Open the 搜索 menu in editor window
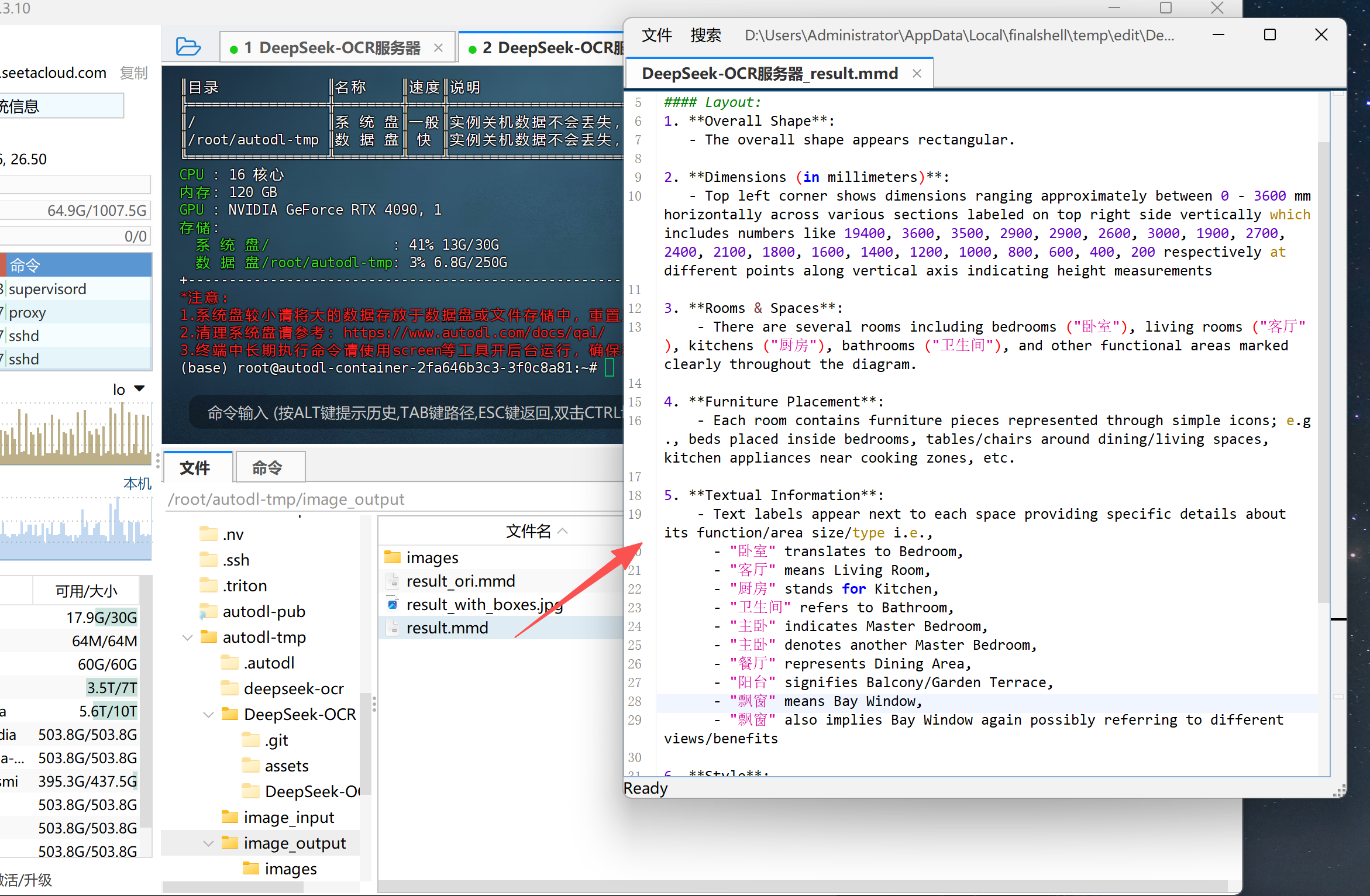The image size is (1370, 896). 705,36
